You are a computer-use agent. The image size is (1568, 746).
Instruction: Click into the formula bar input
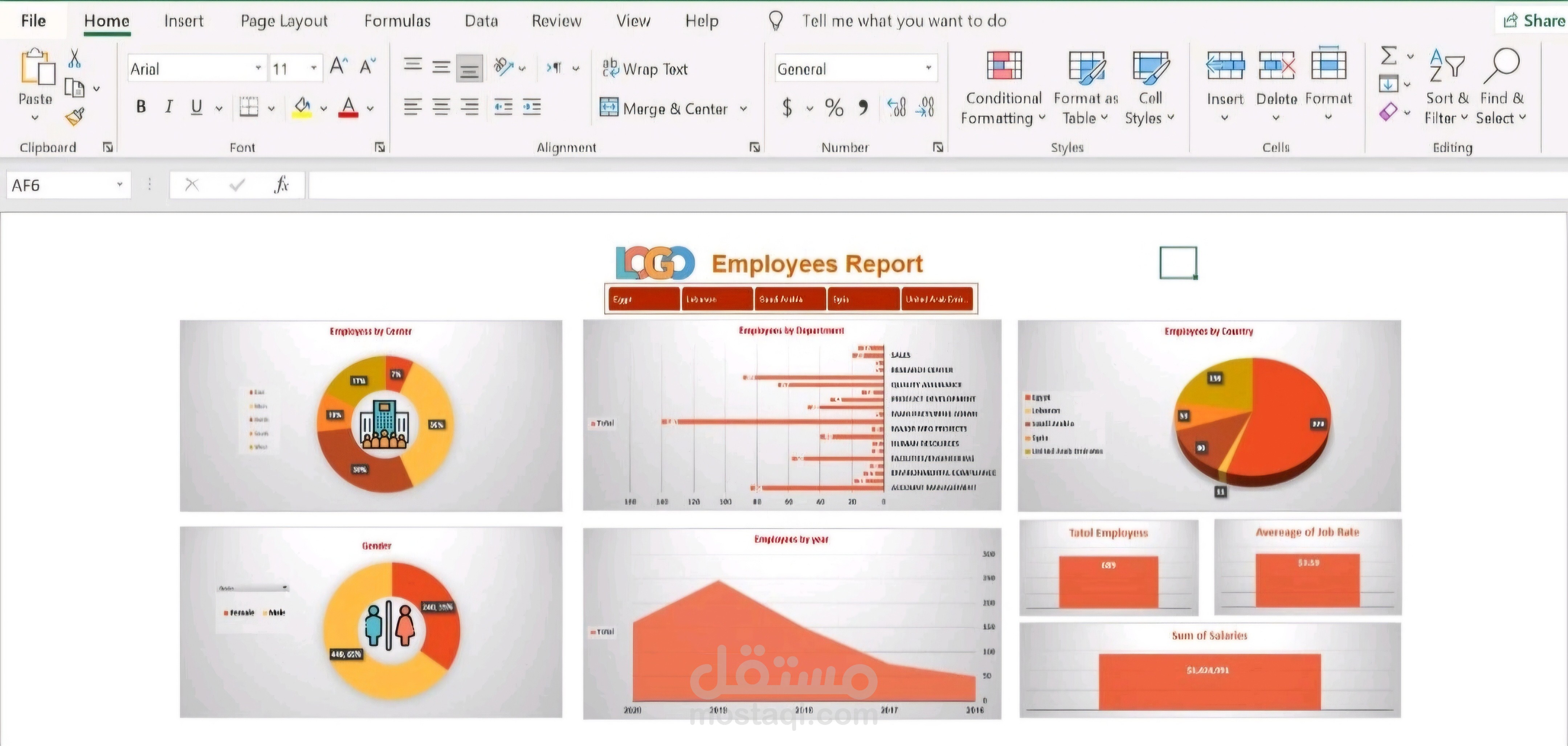(x=938, y=184)
